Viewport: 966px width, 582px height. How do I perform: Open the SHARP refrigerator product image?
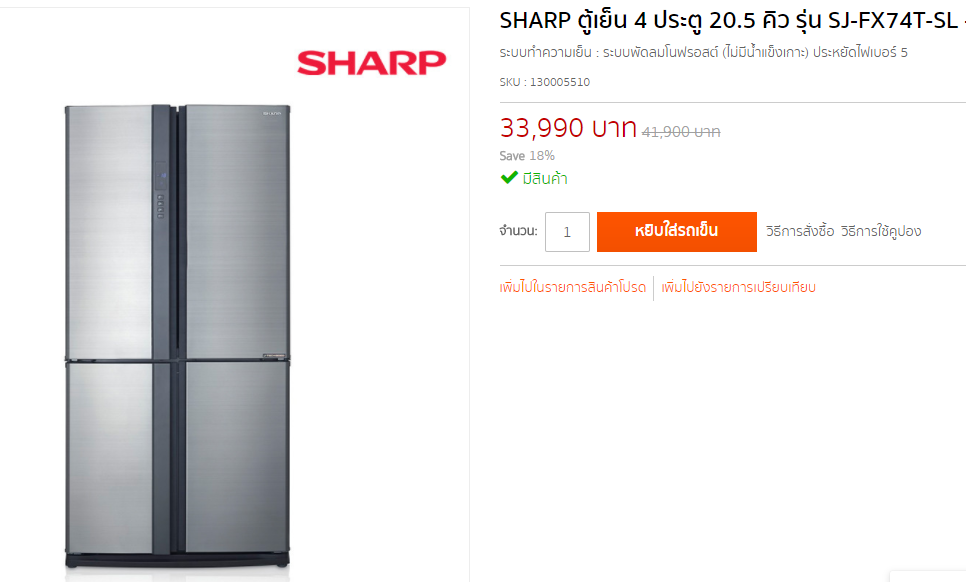click(177, 336)
